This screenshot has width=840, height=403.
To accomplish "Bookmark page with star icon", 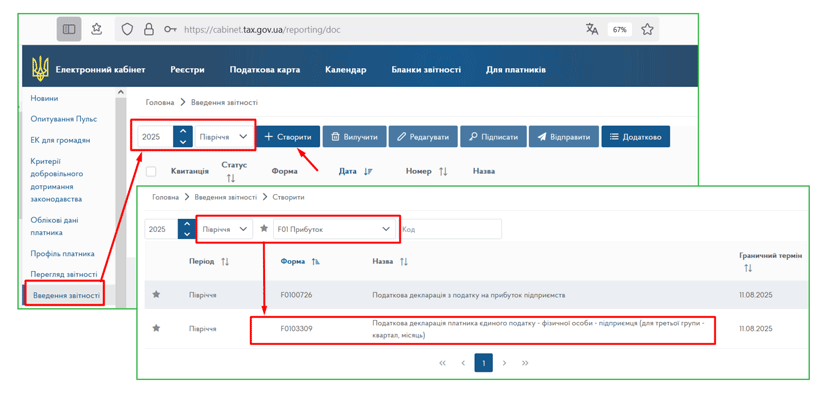I will click(x=647, y=29).
